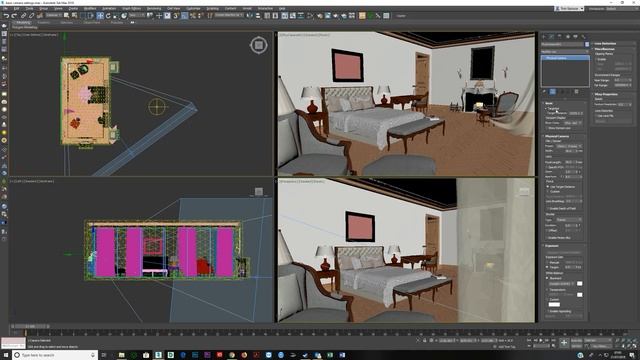The height and width of the screenshot is (360, 640).
Task: Click the object color swatch beside name
Action: [x=587, y=44]
